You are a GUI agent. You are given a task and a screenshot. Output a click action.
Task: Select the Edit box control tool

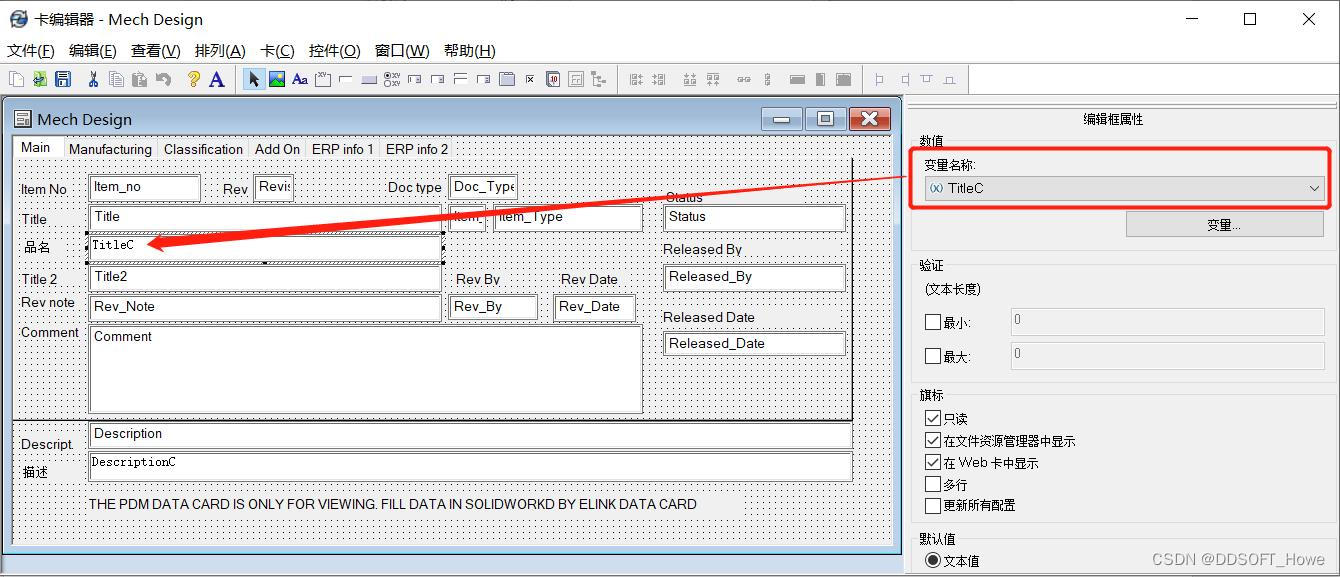click(x=346, y=79)
